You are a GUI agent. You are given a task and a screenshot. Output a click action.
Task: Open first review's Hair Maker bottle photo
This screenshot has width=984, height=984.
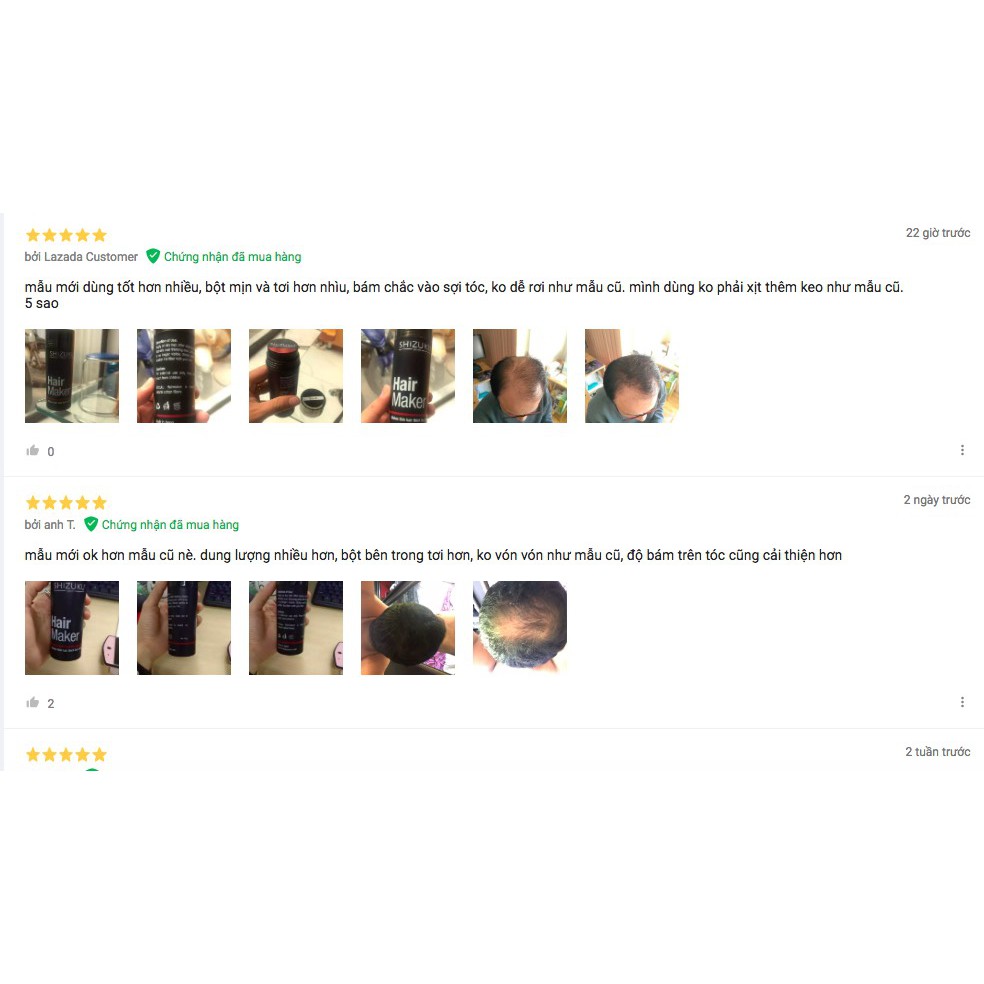72,376
